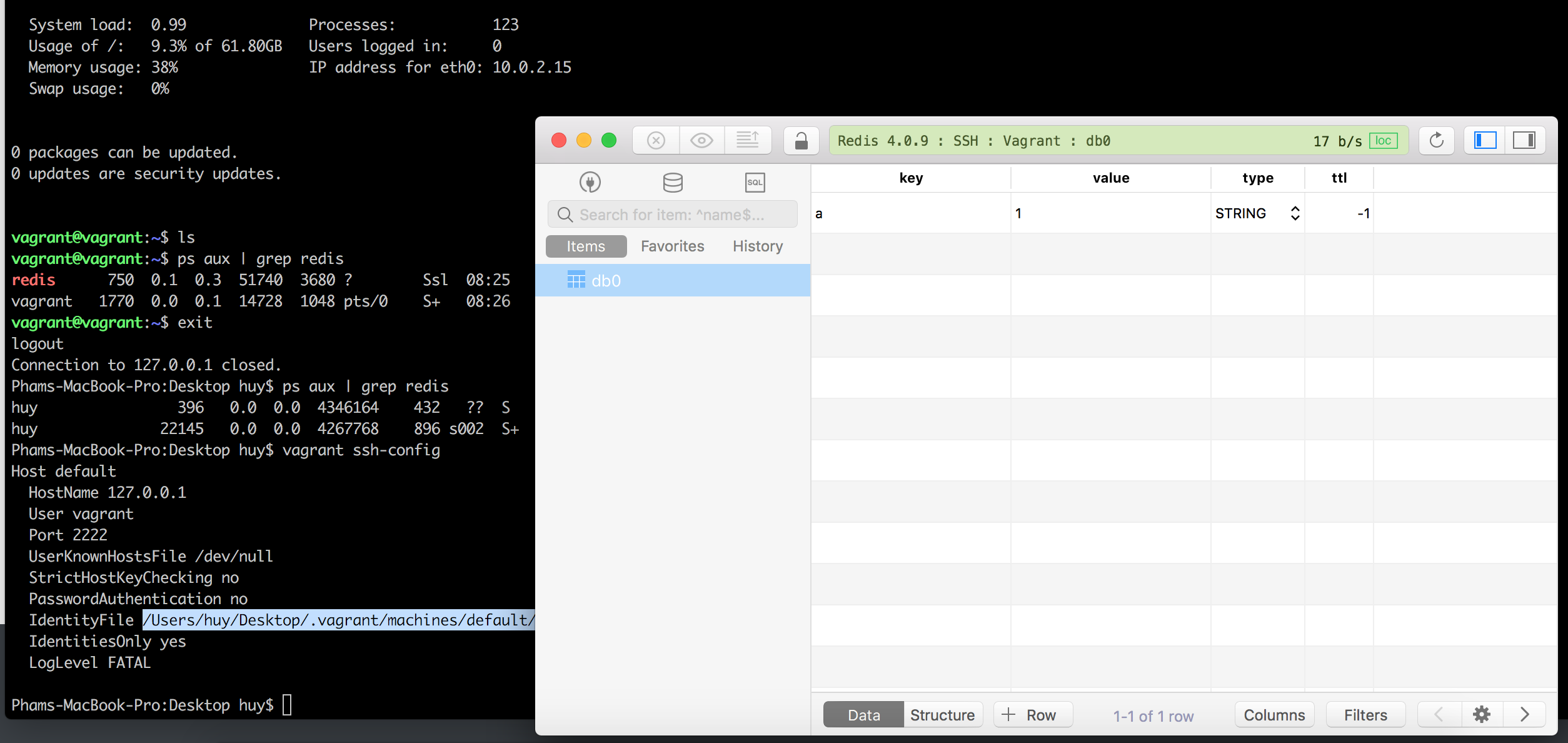Viewport: 1568px width, 743px height.
Task: Switch to the Structure tab
Action: click(943, 714)
